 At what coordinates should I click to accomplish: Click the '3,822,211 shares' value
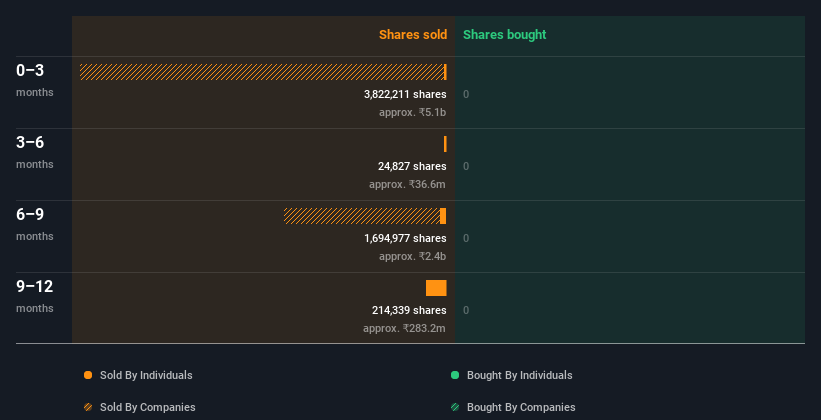[405, 94]
